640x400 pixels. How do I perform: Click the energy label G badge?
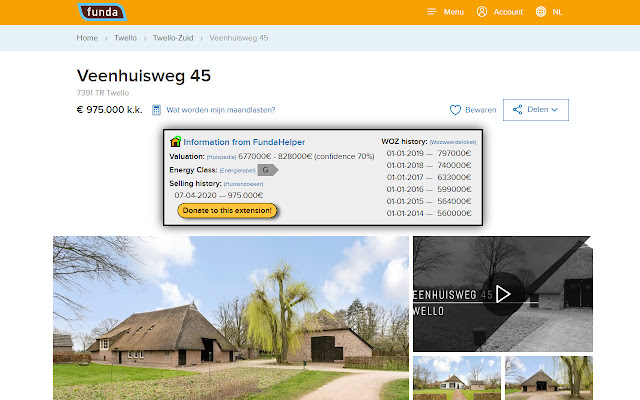point(268,170)
